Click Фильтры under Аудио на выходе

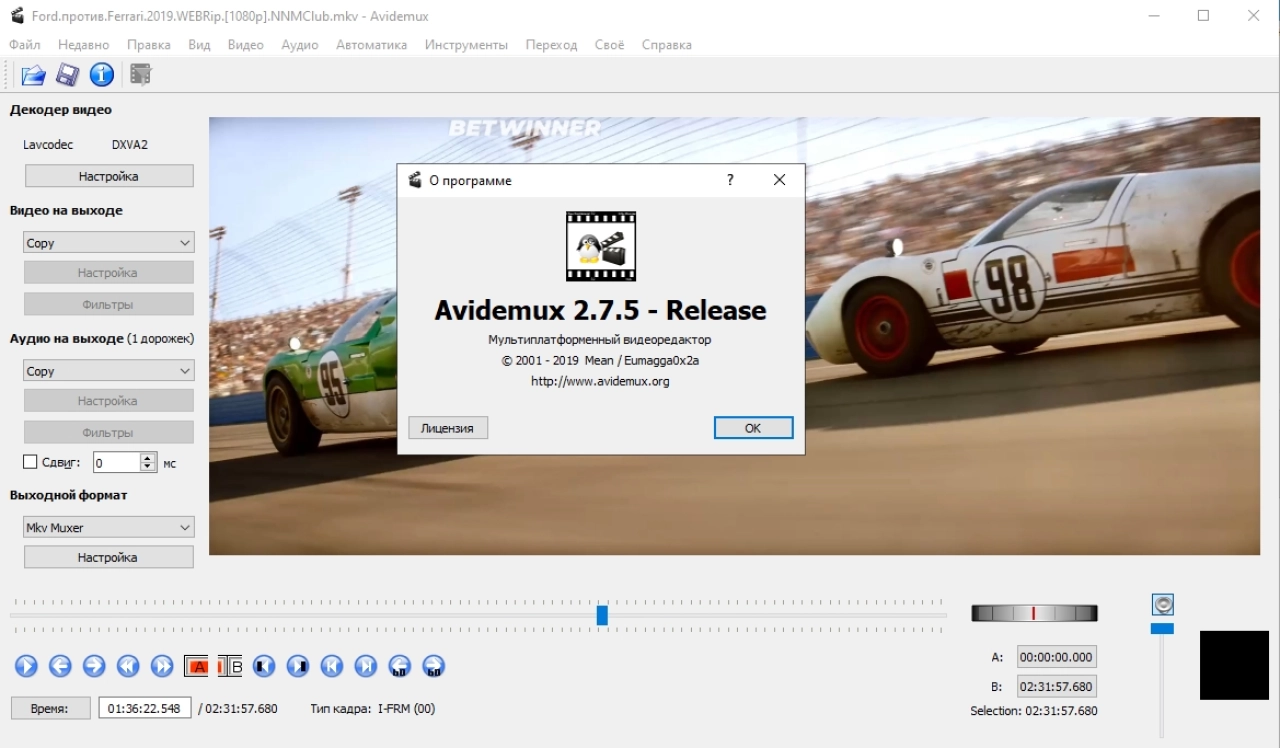[108, 433]
